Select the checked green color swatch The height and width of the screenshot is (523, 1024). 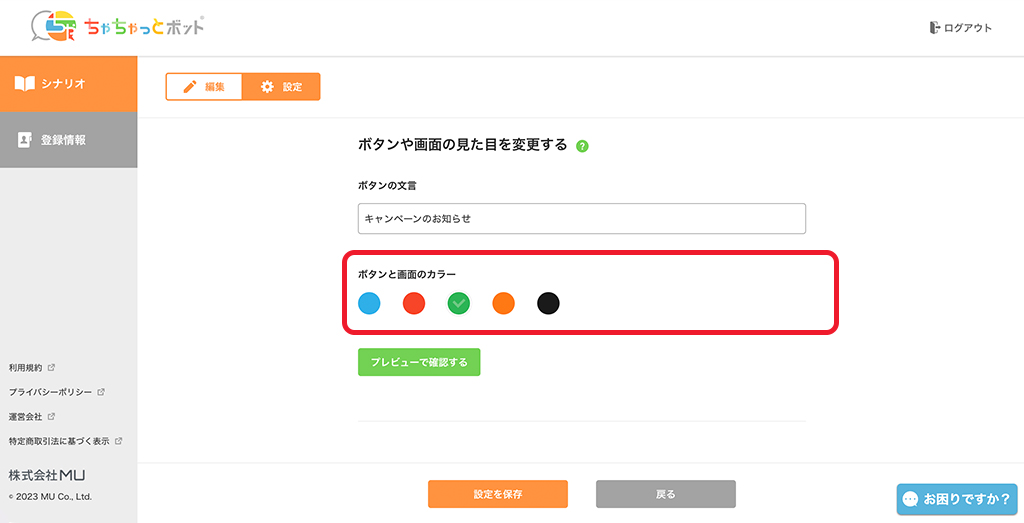tap(459, 303)
